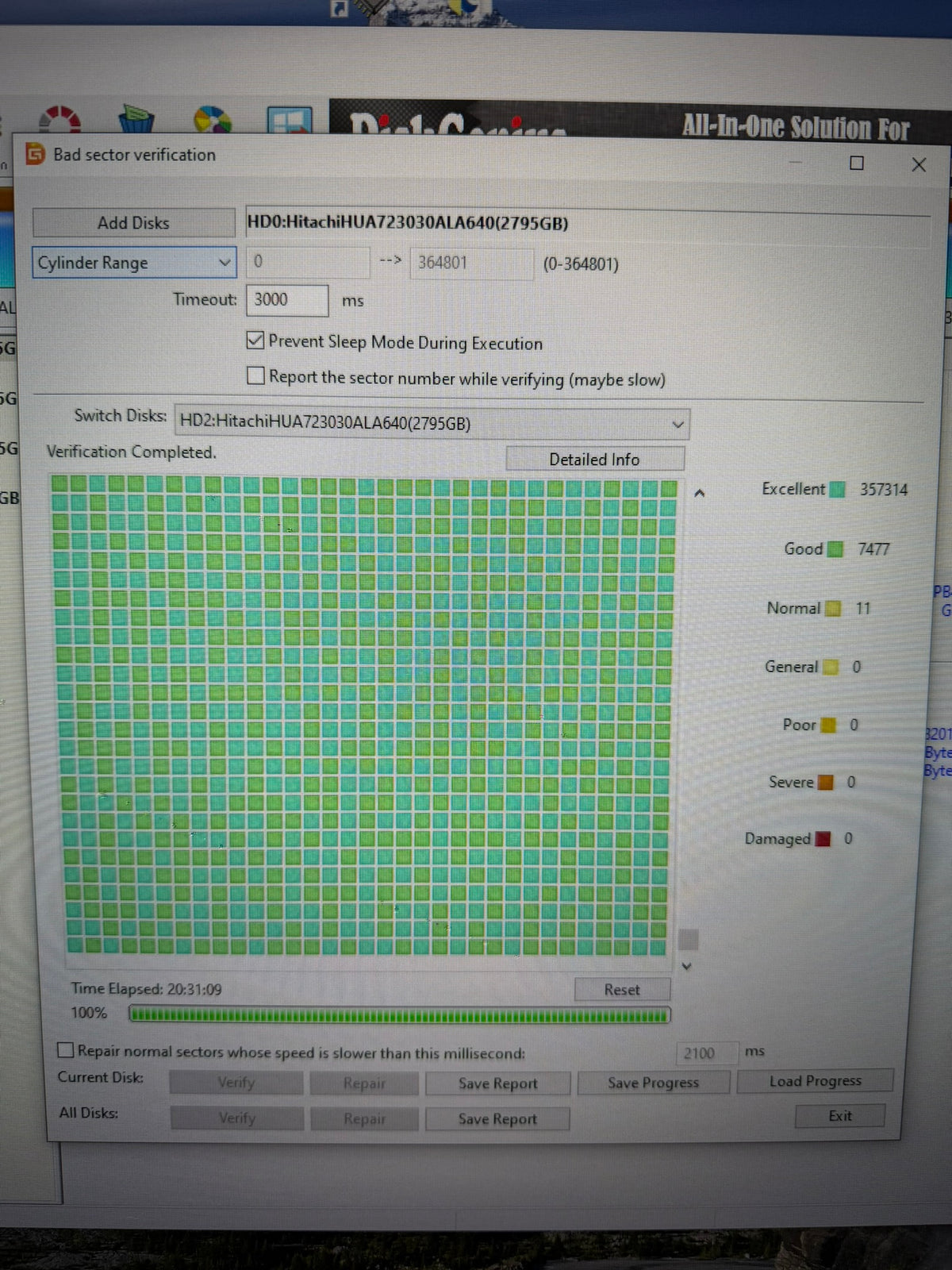Click Save Report in the Current Disk row

tap(497, 1083)
